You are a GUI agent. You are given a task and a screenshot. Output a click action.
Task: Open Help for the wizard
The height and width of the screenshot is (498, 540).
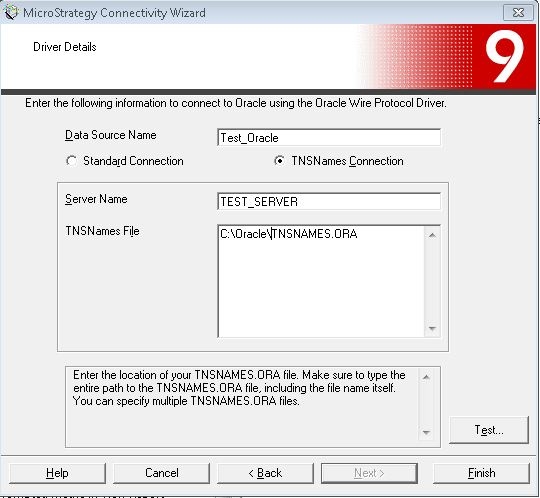tap(57, 473)
